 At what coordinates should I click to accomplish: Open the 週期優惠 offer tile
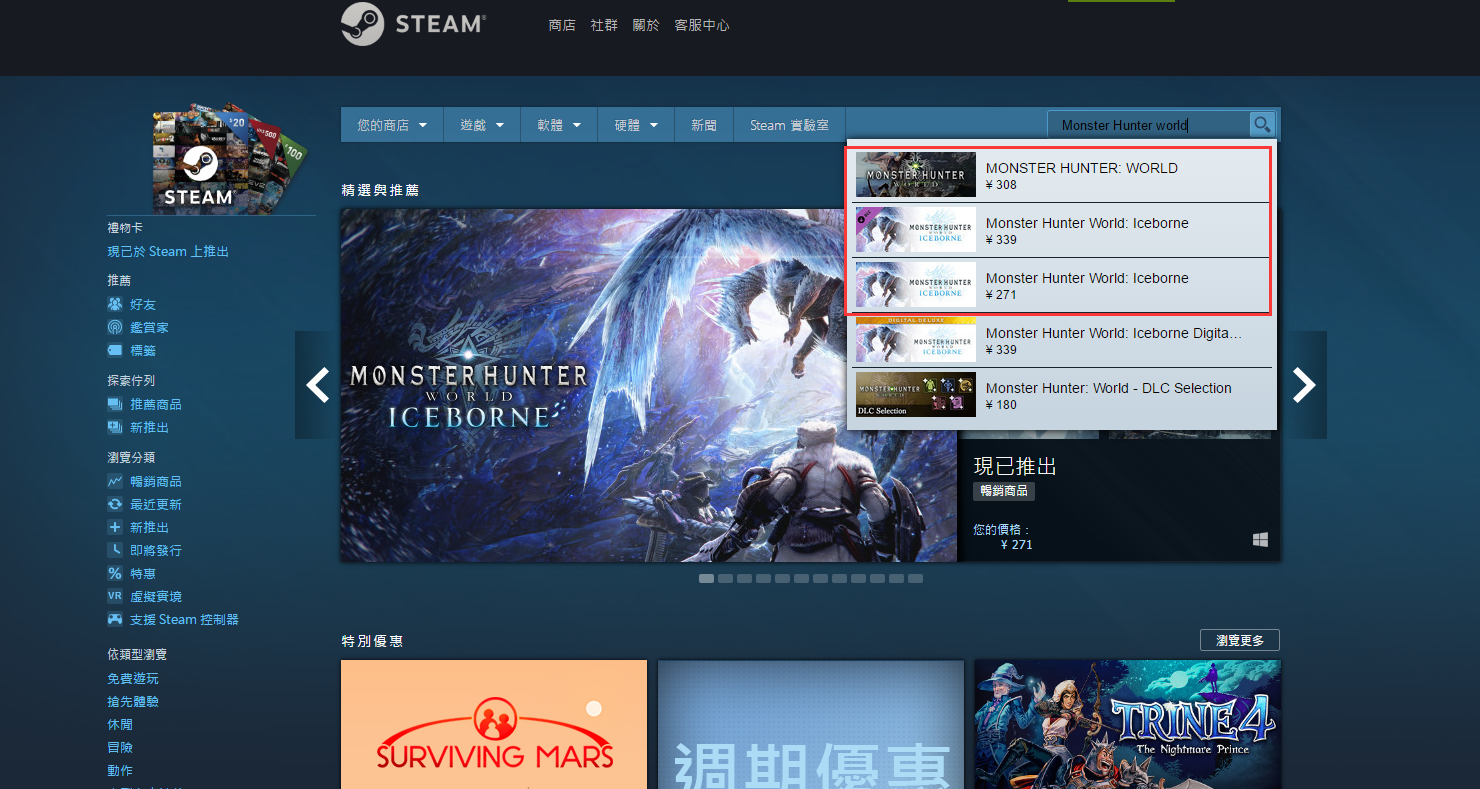tap(811, 724)
